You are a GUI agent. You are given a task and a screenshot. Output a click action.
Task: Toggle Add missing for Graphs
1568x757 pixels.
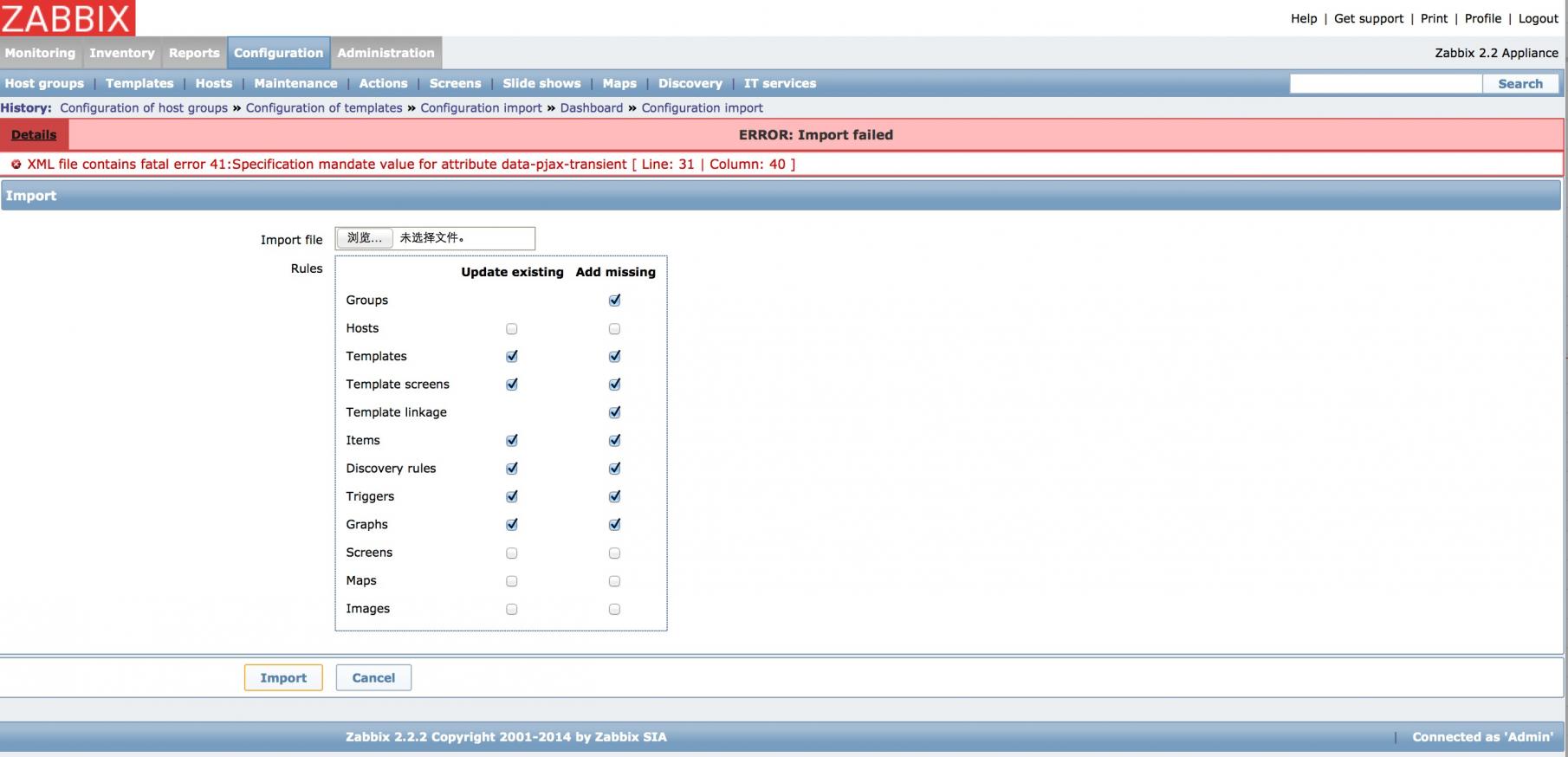coord(614,525)
